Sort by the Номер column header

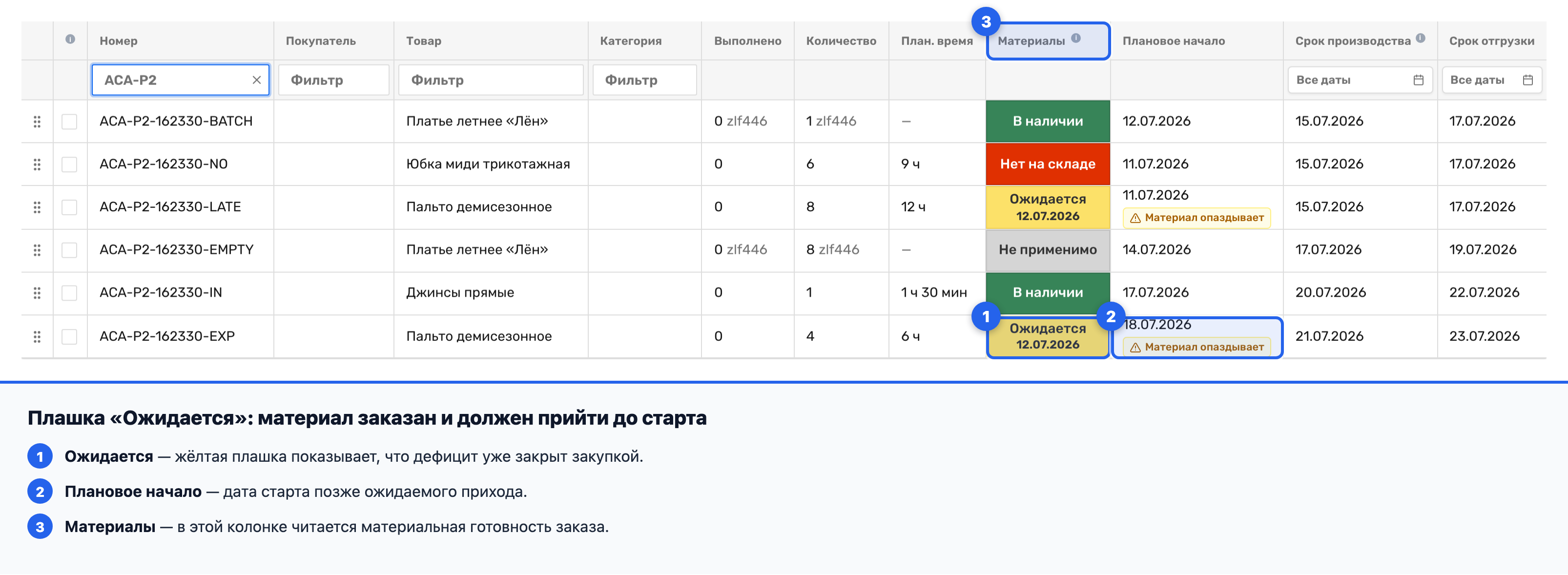click(x=119, y=41)
